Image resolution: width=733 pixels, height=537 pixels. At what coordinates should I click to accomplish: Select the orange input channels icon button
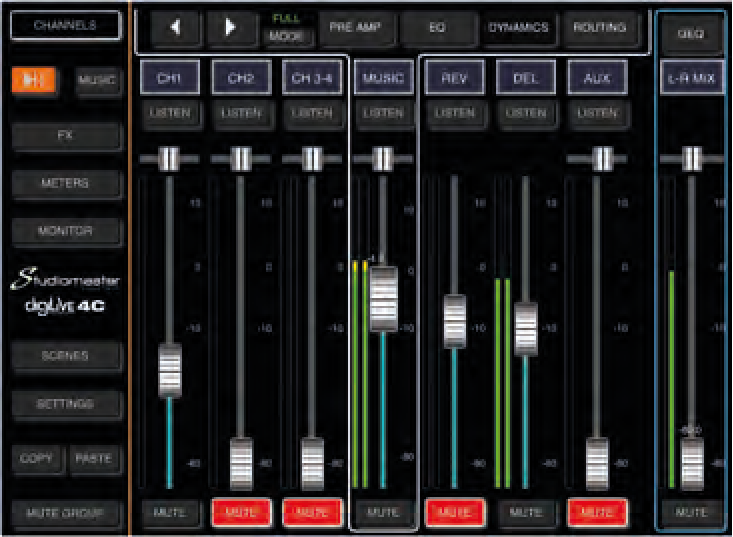tap(34, 80)
